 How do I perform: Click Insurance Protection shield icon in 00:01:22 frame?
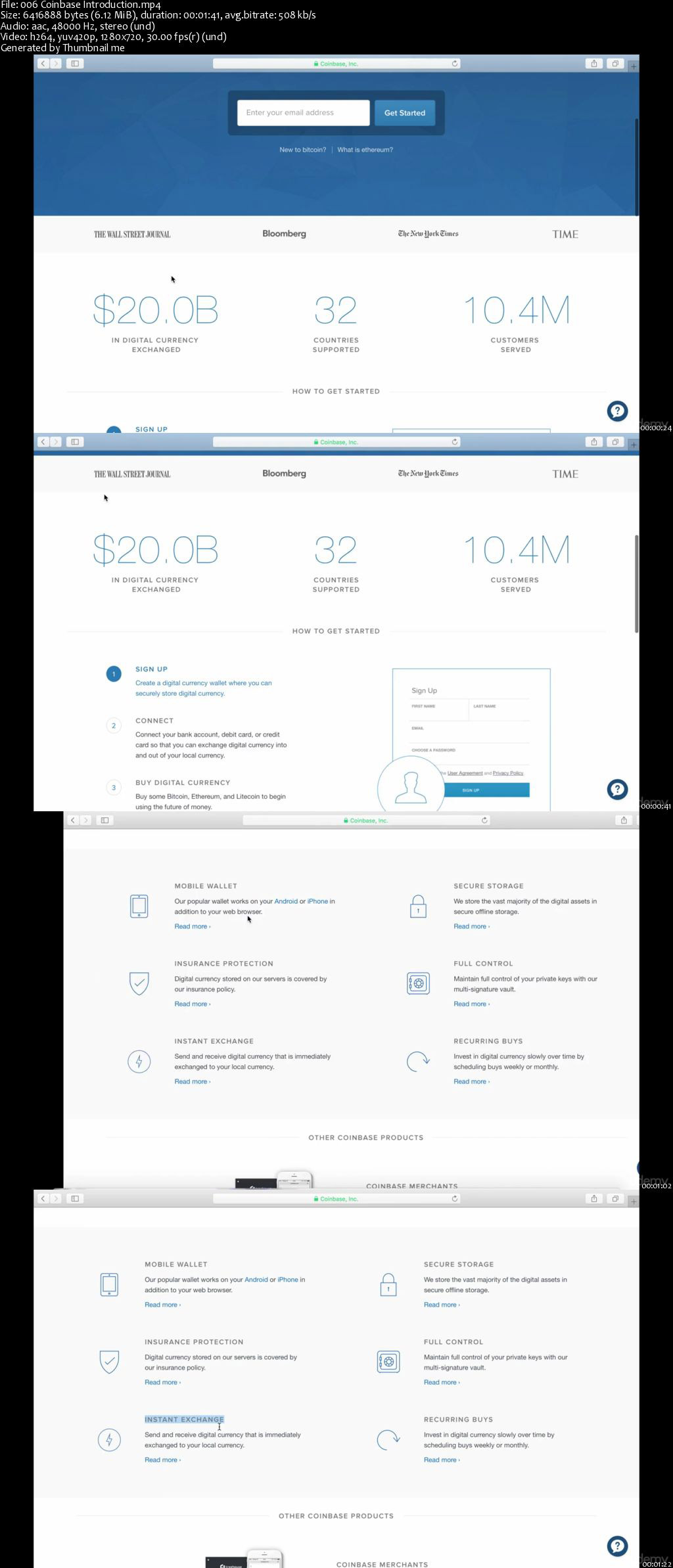pyautogui.click(x=109, y=1362)
